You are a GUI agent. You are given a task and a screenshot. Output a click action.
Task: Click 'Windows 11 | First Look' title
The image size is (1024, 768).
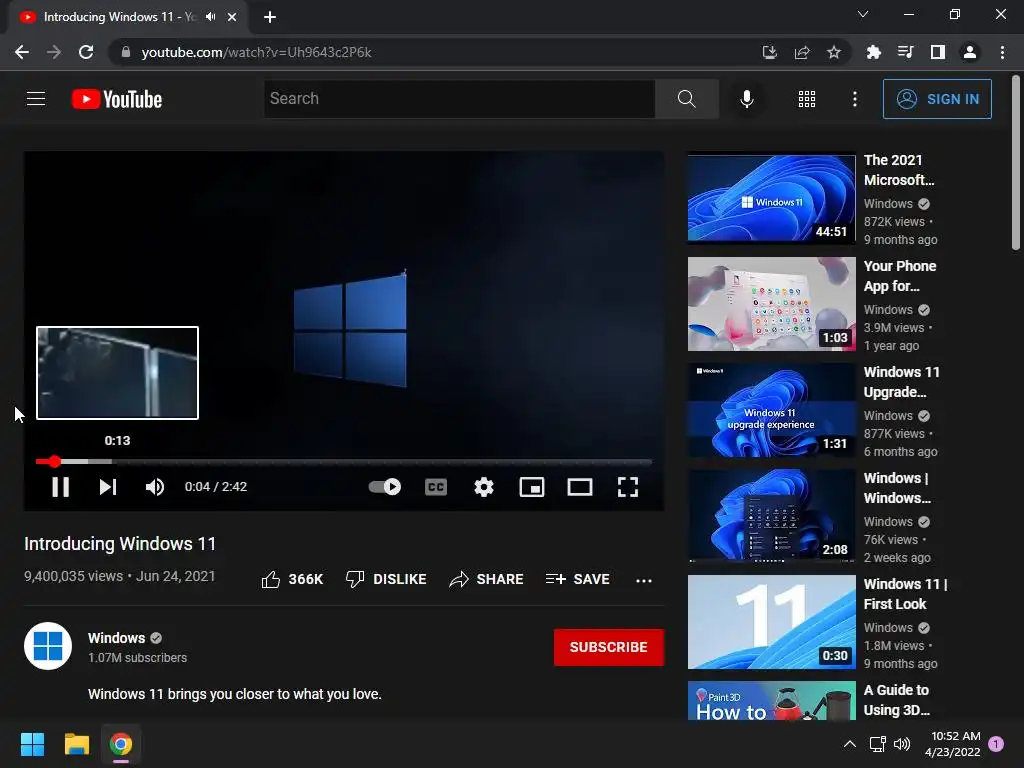point(905,594)
